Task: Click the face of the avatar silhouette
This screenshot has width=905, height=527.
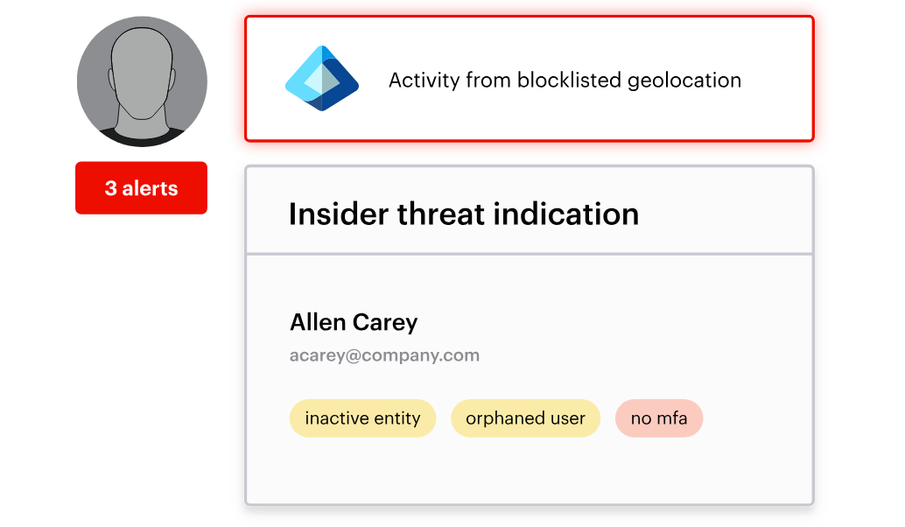Action: click(x=142, y=69)
